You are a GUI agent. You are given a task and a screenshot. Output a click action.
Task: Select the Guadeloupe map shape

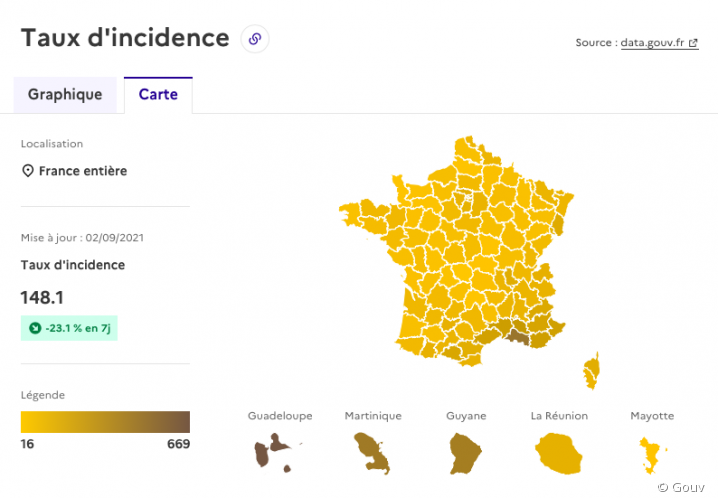(x=273, y=453)
